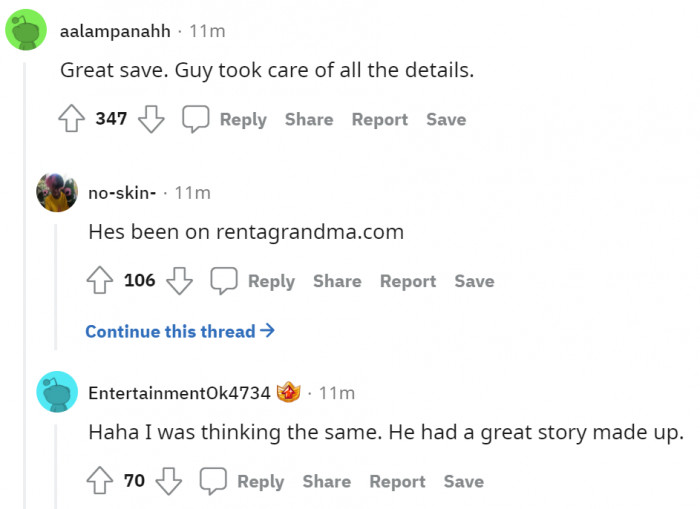Screen dimensions: 700x509
Task: Expand Continue this thread link
Action: pyautogui.click(x=180, y=331)
